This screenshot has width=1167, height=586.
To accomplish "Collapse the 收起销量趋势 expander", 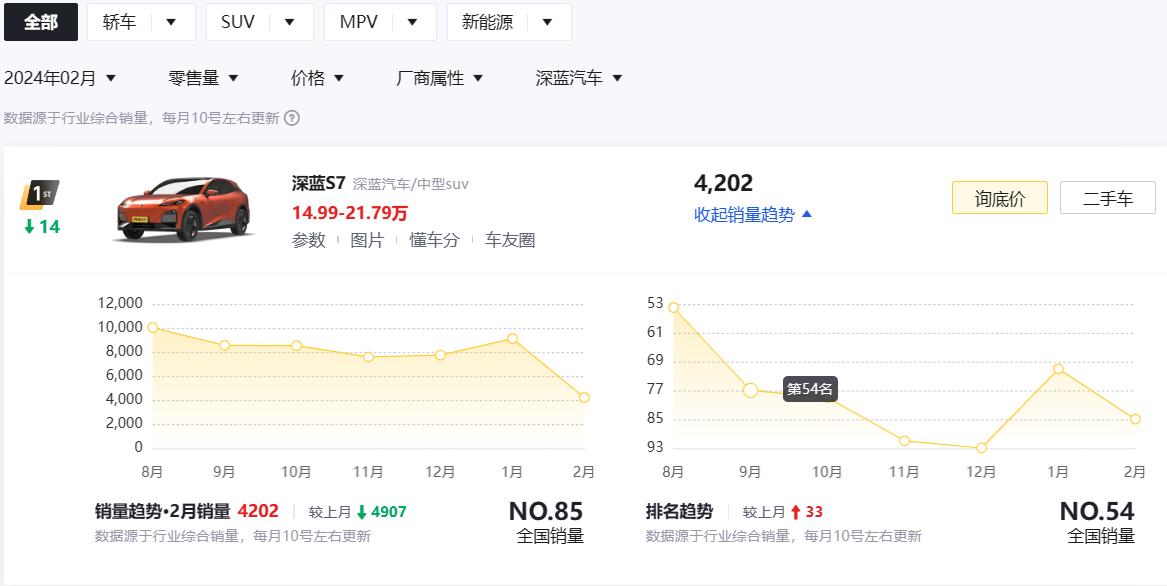I will click(753, 214).
